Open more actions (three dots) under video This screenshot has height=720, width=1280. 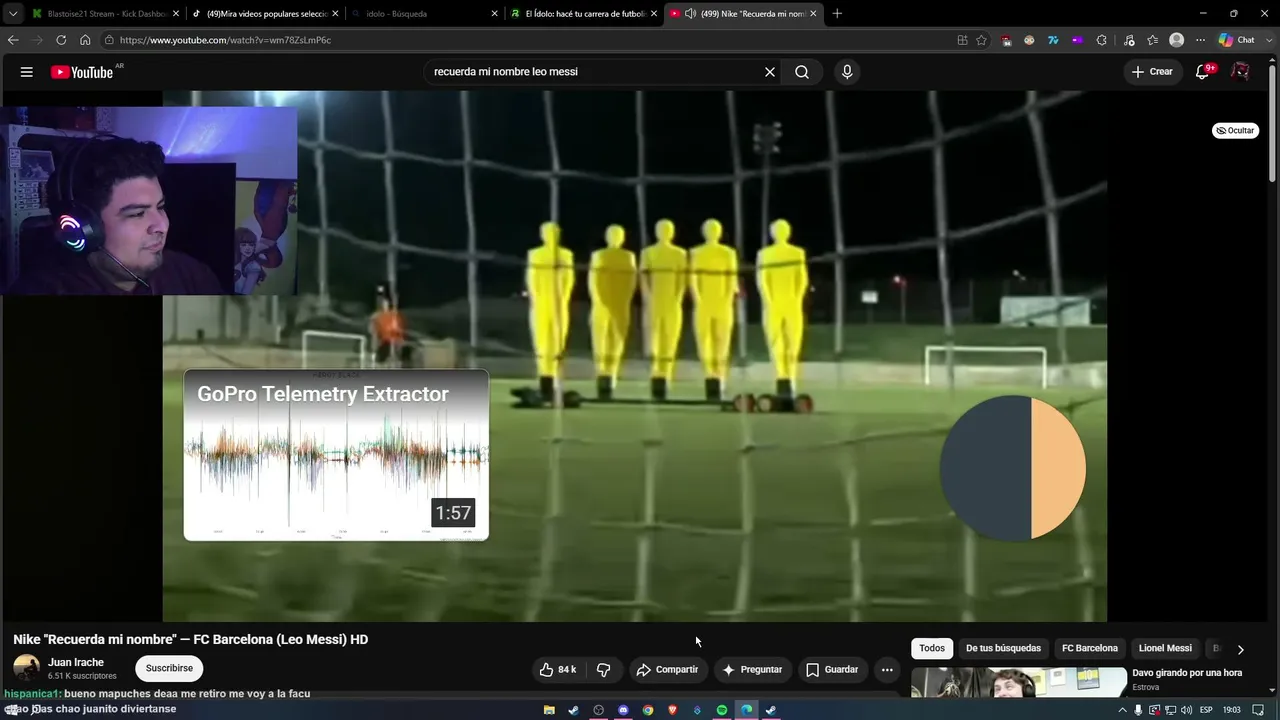[x=887, y=670]
